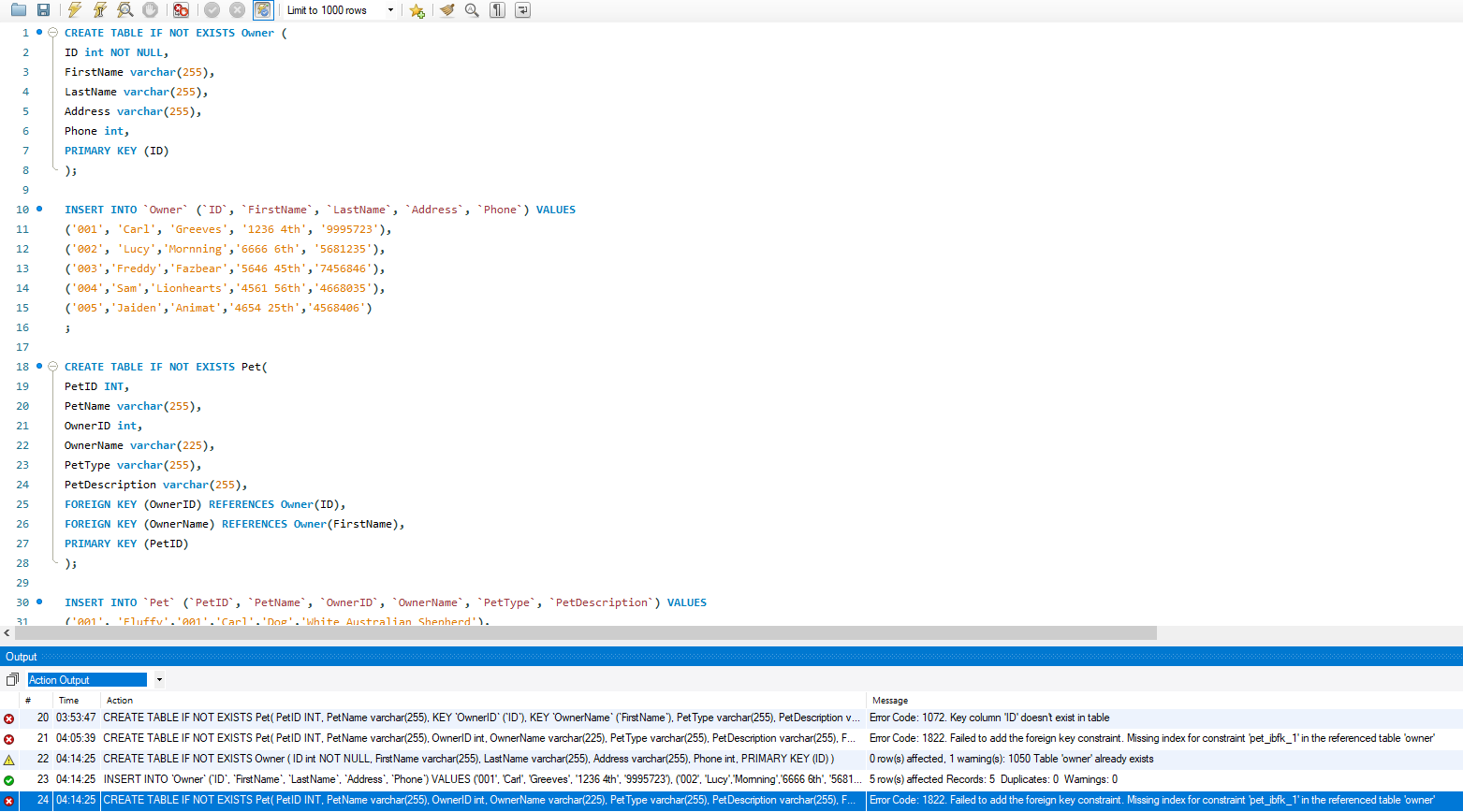Click the statement marker dot on line 1
The height and width of the screenshot is (812, 1463).
point(39,32)
